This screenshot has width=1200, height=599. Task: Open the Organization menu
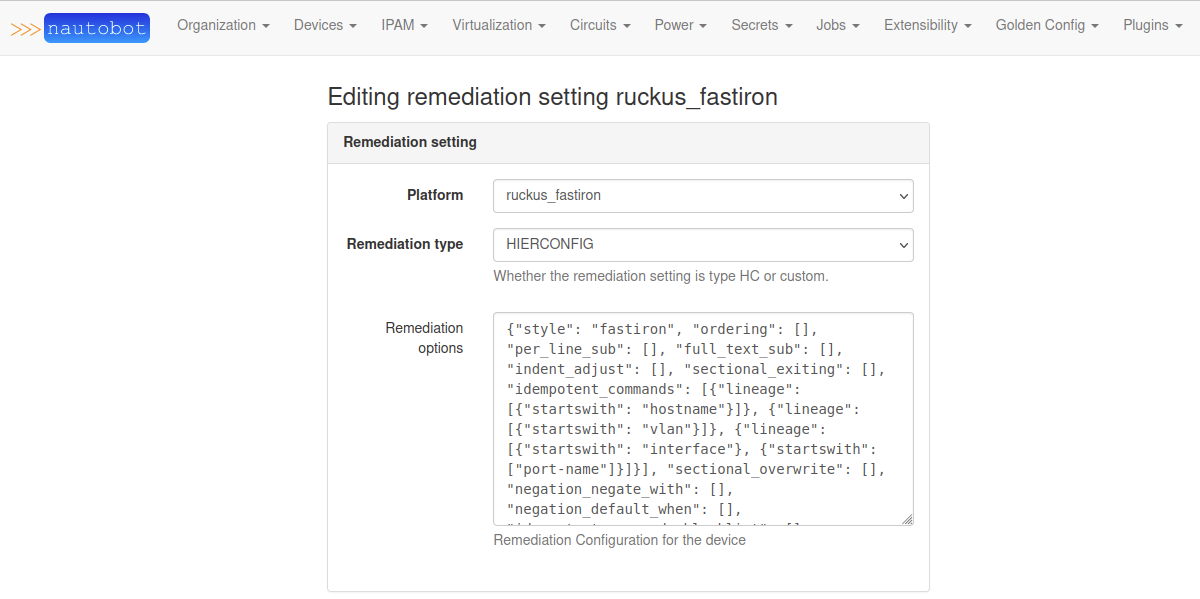click(223, 25)
